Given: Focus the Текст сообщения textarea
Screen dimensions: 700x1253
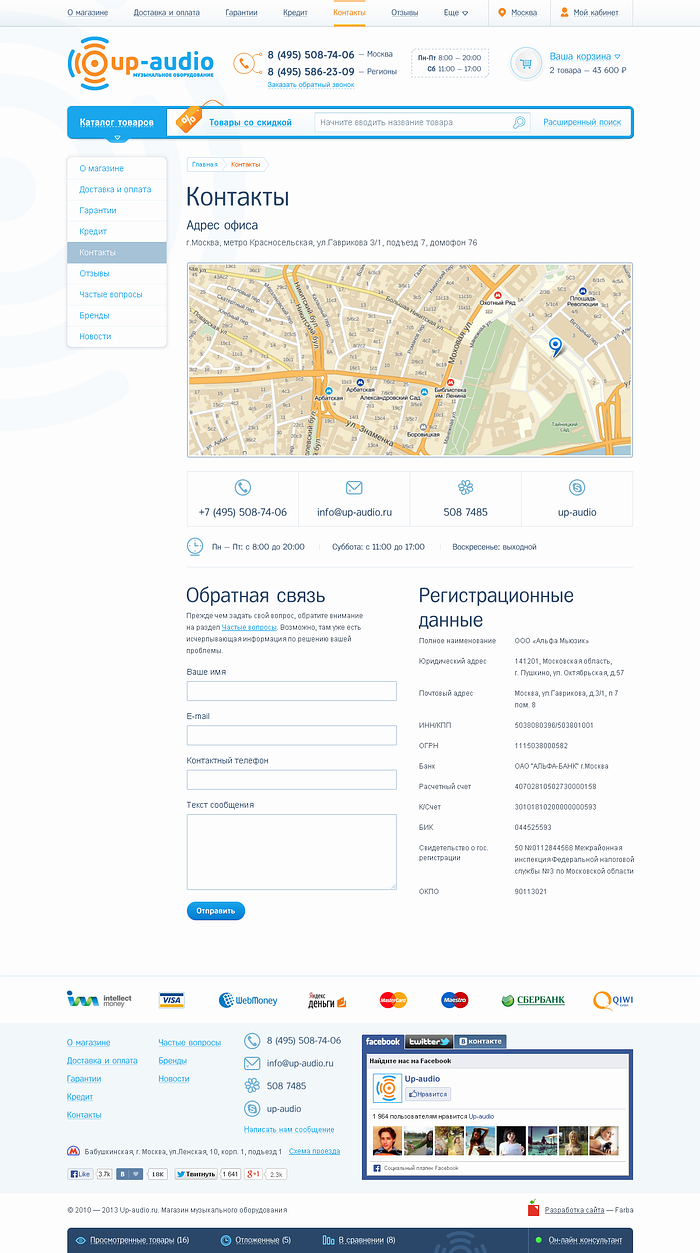Looking at the screenshot, I should pos(292,851).
